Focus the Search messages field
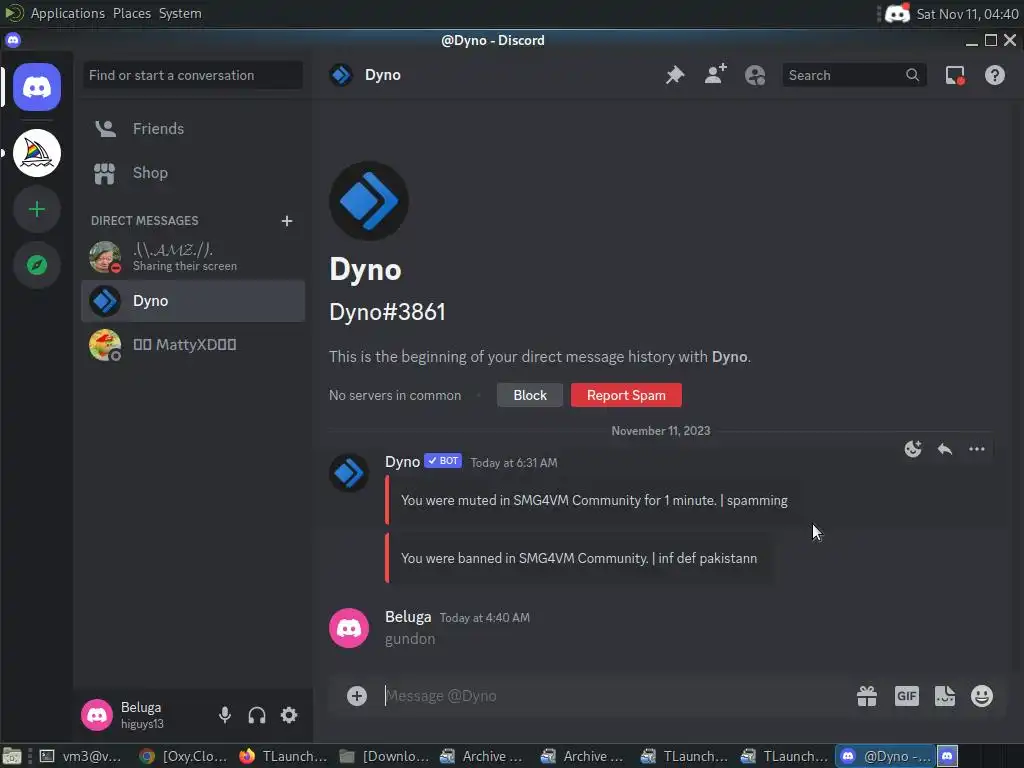Viewport: 1024px width, 768px height. click(854, 75)
